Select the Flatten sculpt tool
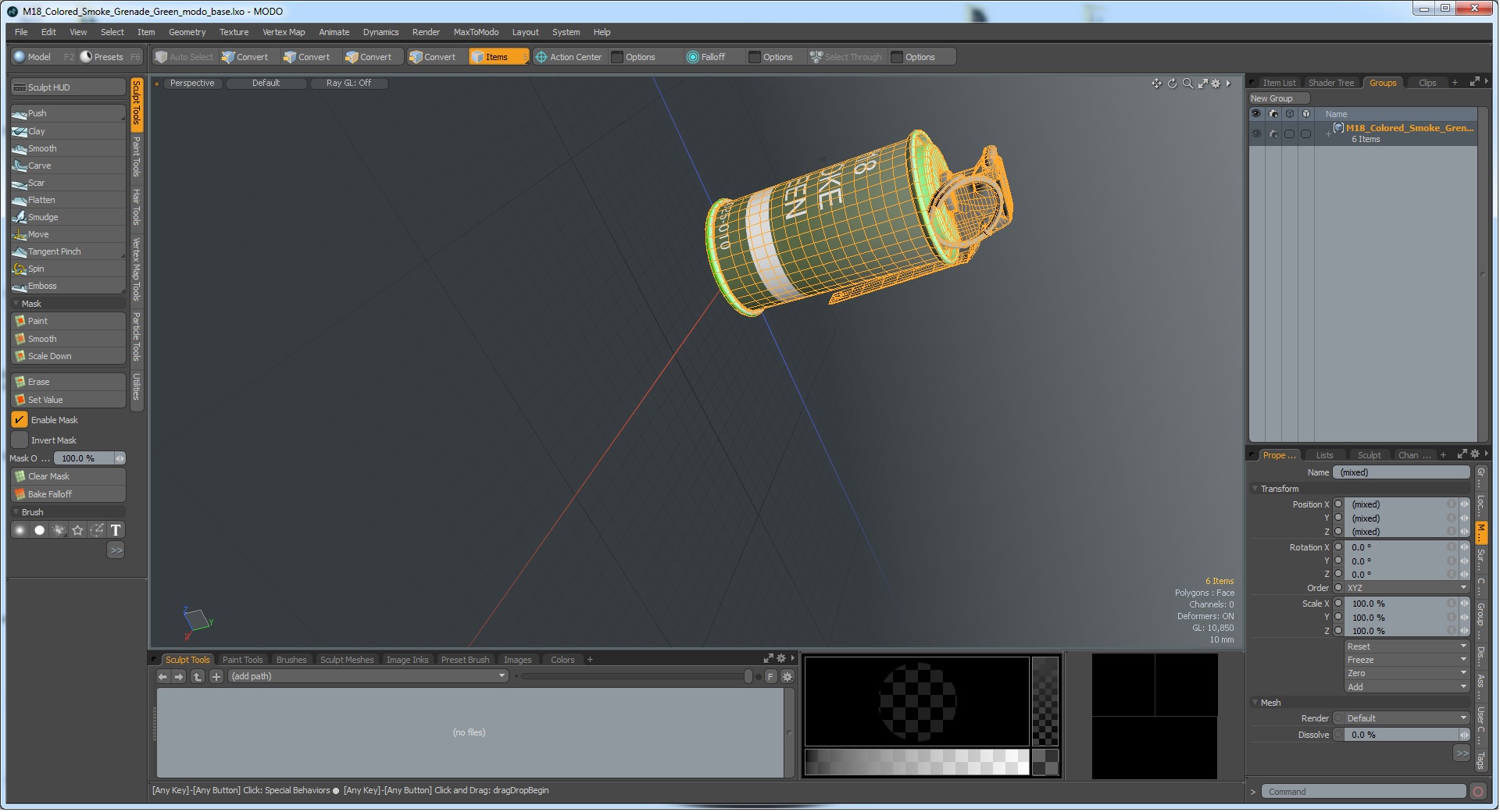The image size is (1500, 812). tap(68, 200)
